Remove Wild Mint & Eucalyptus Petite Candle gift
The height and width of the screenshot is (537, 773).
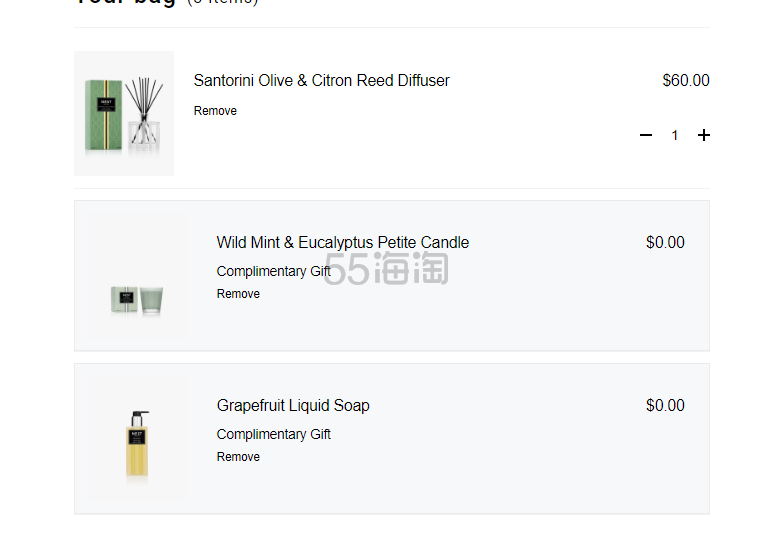(x=238, y=294)
